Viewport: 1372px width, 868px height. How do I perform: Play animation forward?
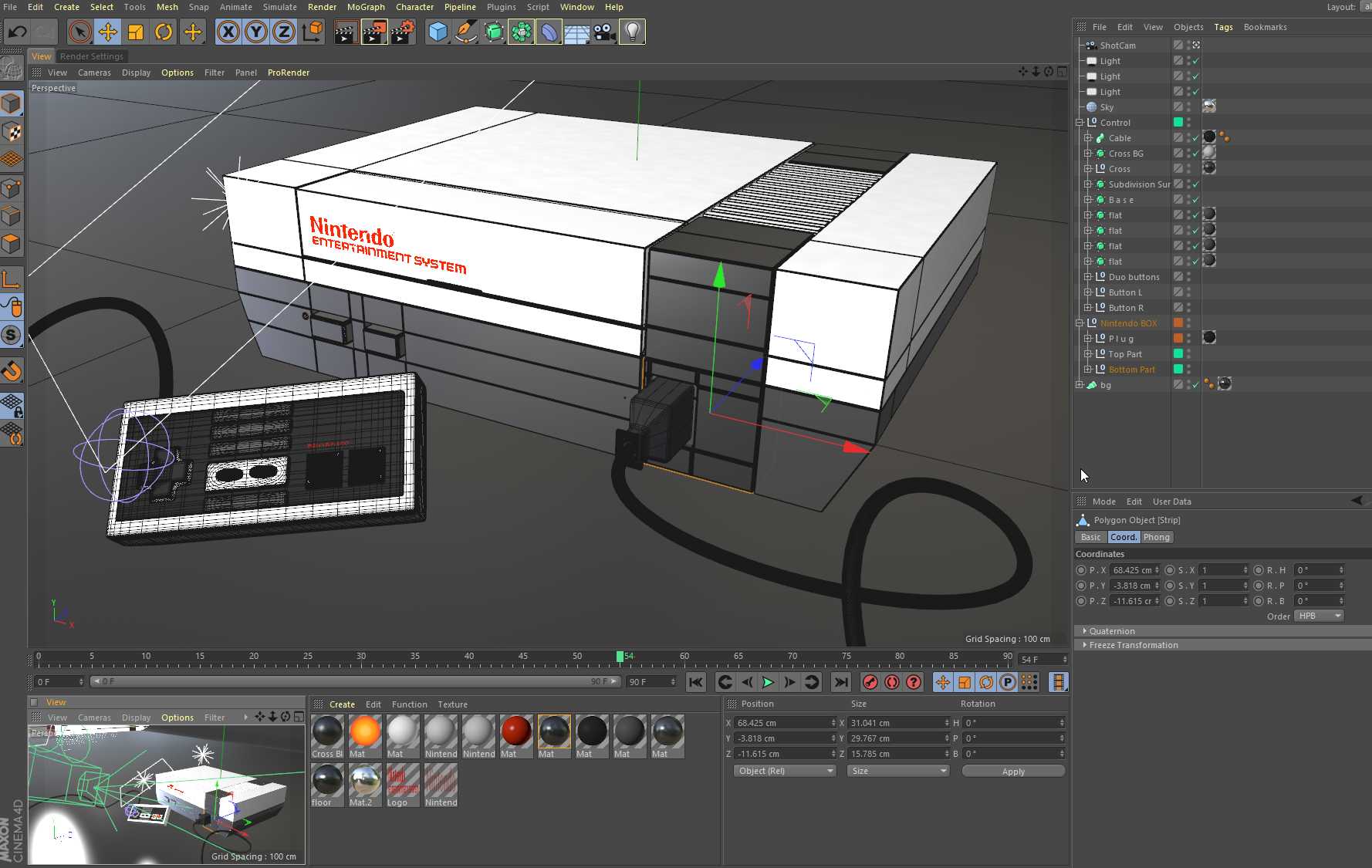click(x=768, y=682)
